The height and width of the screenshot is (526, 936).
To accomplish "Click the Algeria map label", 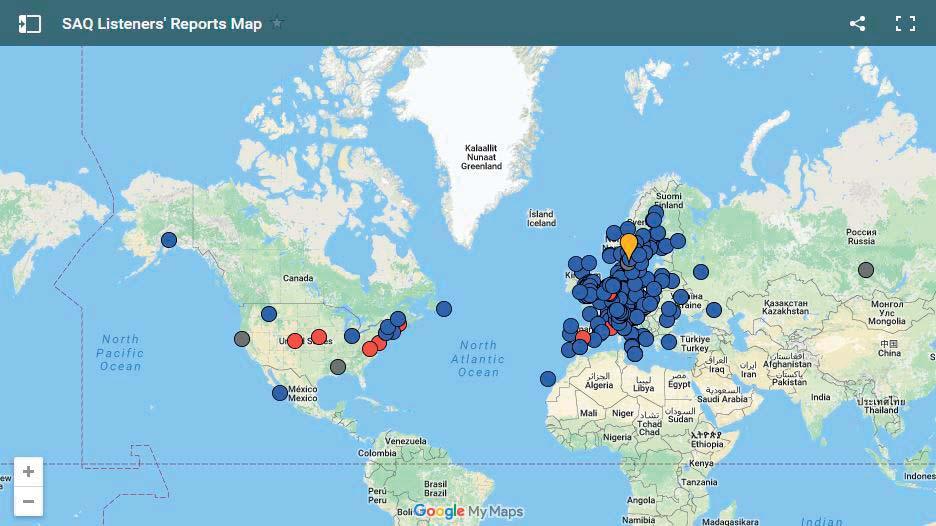I will point(599,381).
